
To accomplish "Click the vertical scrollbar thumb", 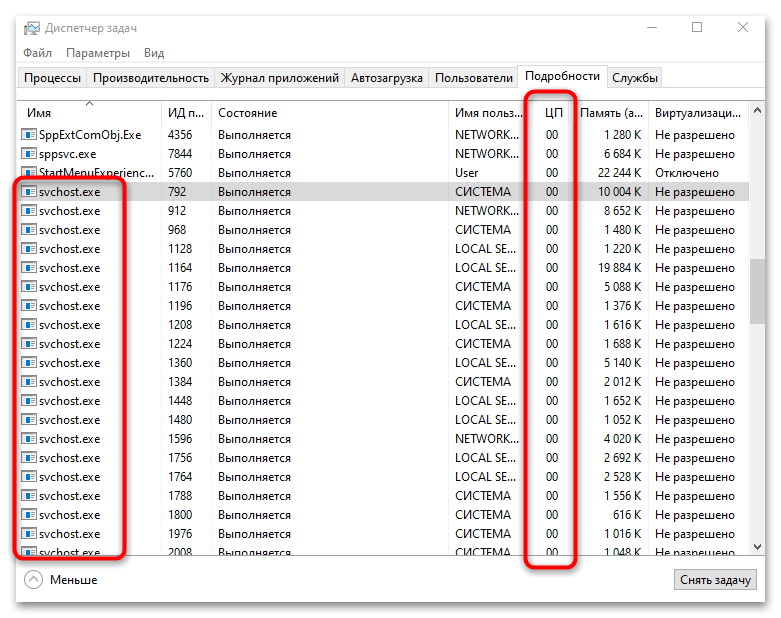I will pos(757,291).
